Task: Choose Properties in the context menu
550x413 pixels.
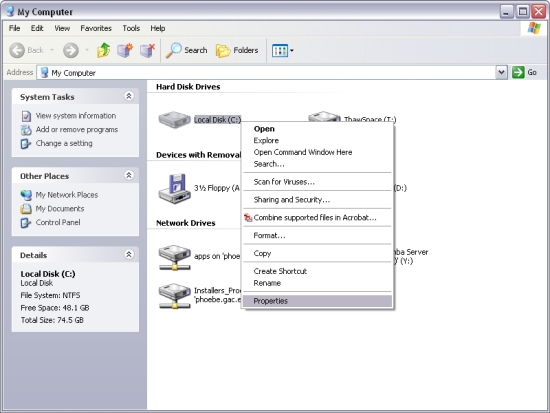Action: click(317, 301)
